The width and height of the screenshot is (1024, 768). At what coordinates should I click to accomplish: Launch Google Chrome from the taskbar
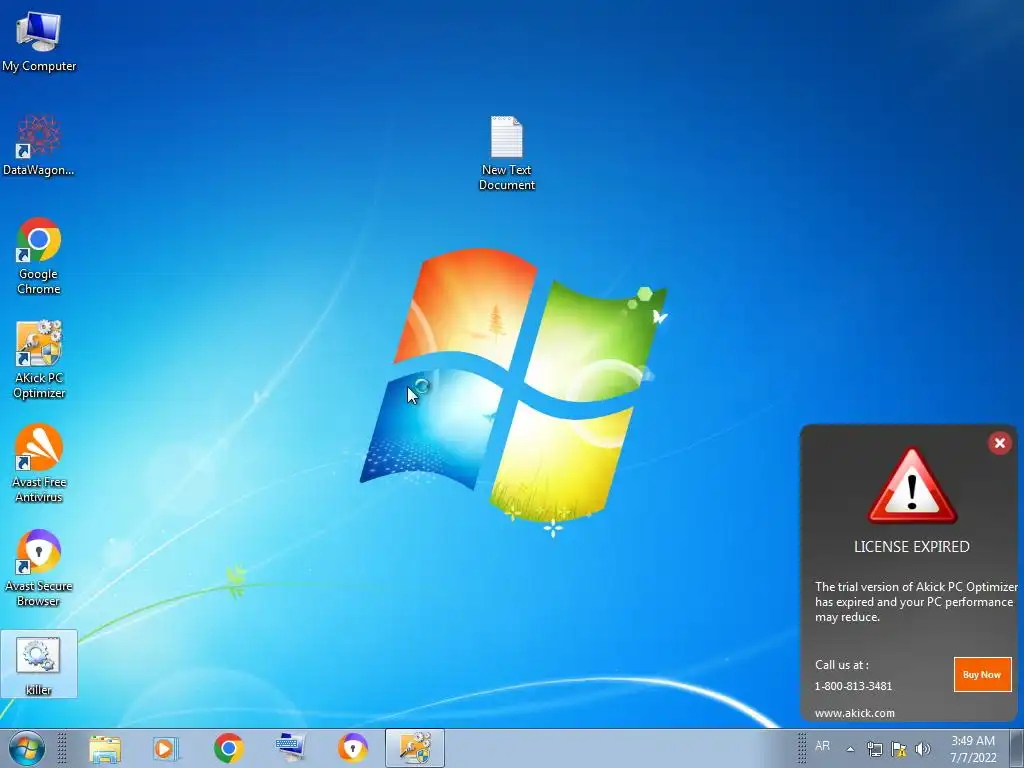click(x=229, y=748)
